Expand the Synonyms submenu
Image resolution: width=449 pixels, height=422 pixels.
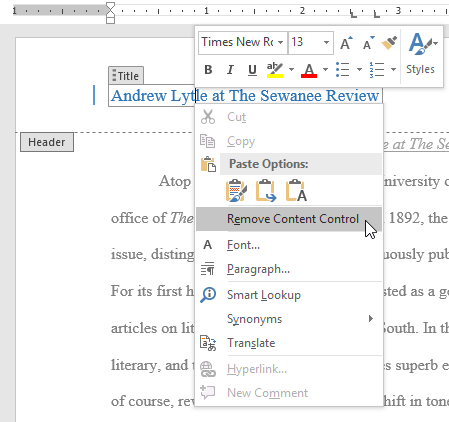tap(289, 319)
